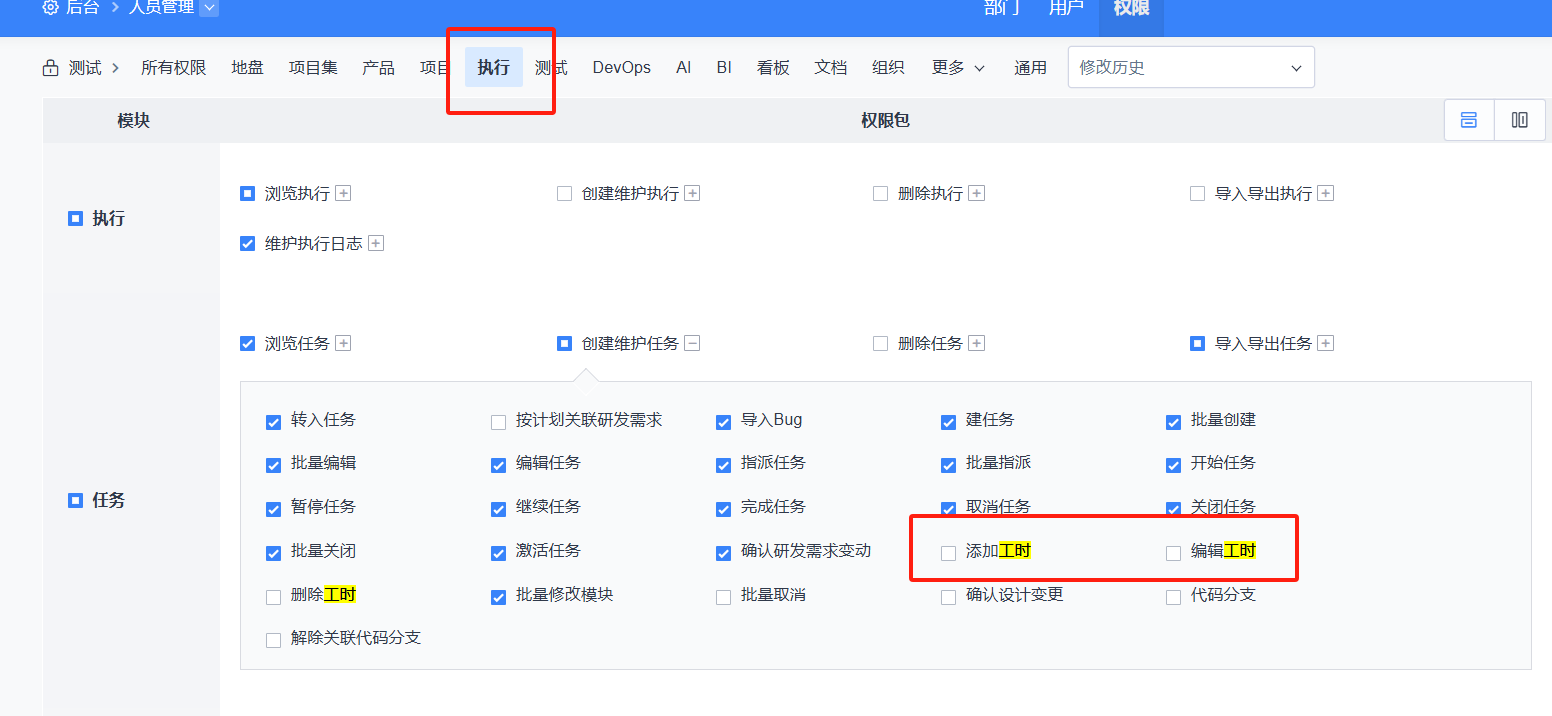Uncheck the 继续任务 checkbox
Image resolution: width=1552 pixels, height=716 pixels.
(498, 509)
